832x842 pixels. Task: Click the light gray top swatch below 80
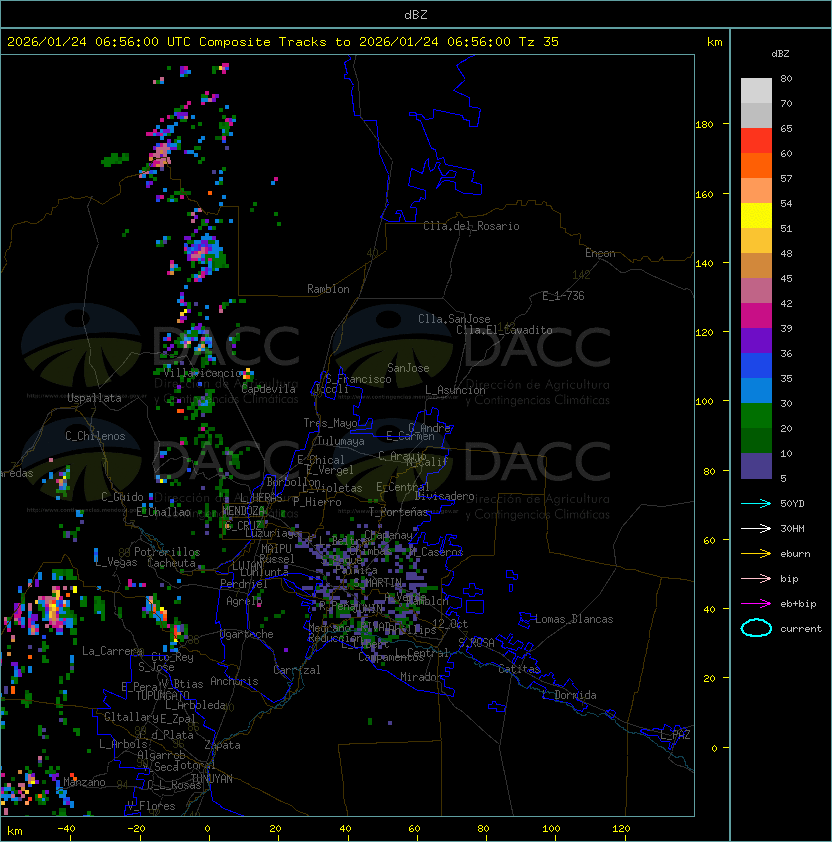[756, 90]
